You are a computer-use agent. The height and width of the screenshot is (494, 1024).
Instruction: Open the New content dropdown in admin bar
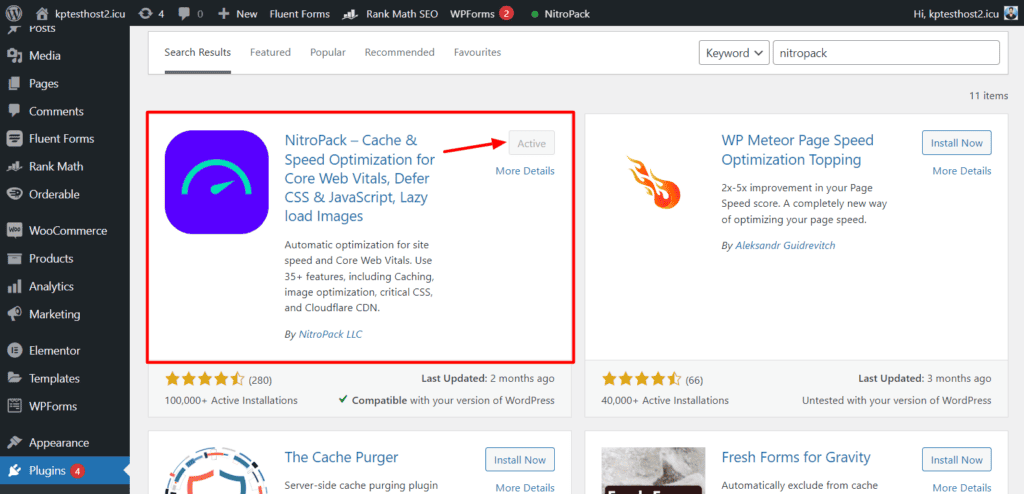(237, 14)
